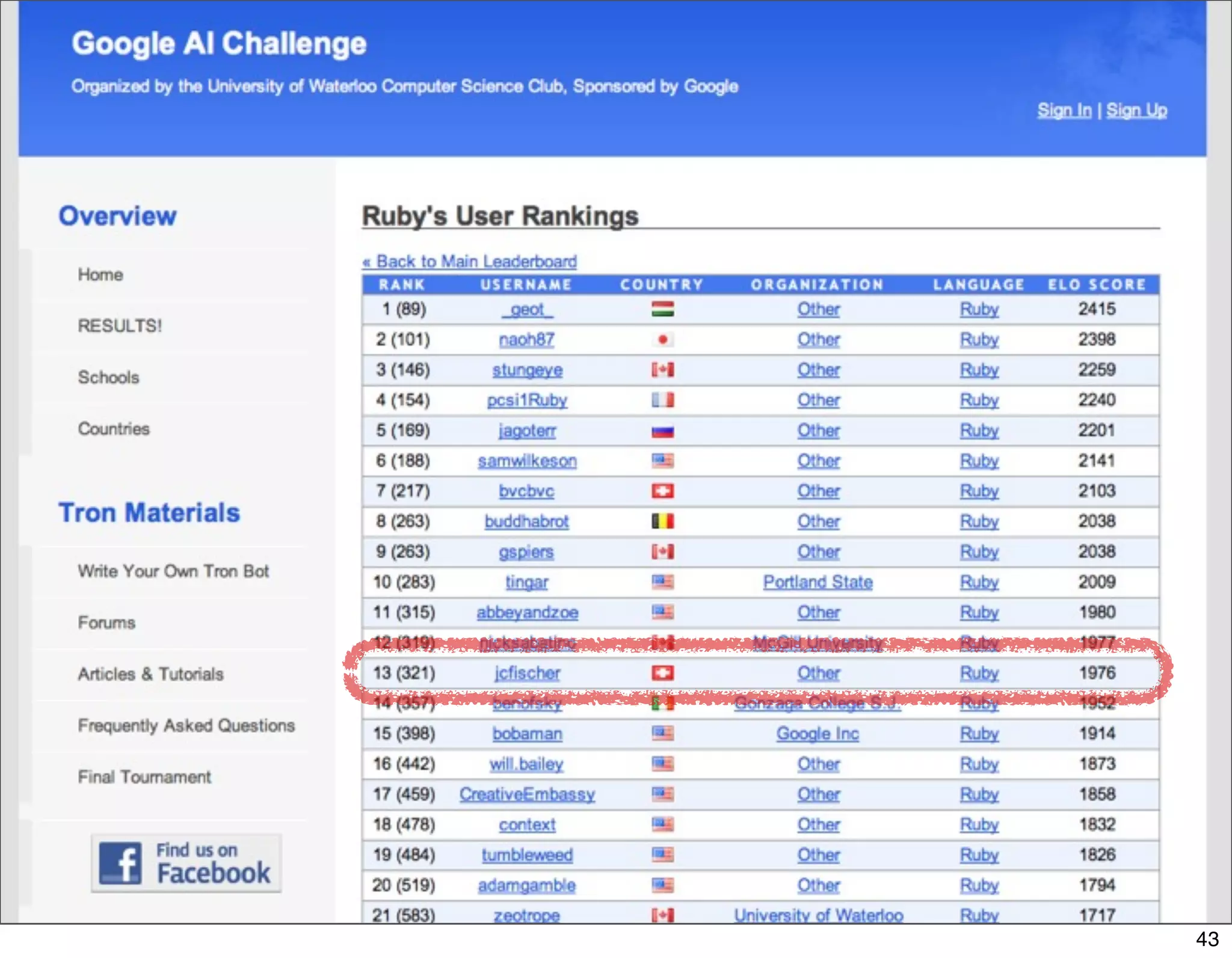This screenshot has height=958, width=1232.
Task: Open jcfischer's user profile
Action: (527, 673)
